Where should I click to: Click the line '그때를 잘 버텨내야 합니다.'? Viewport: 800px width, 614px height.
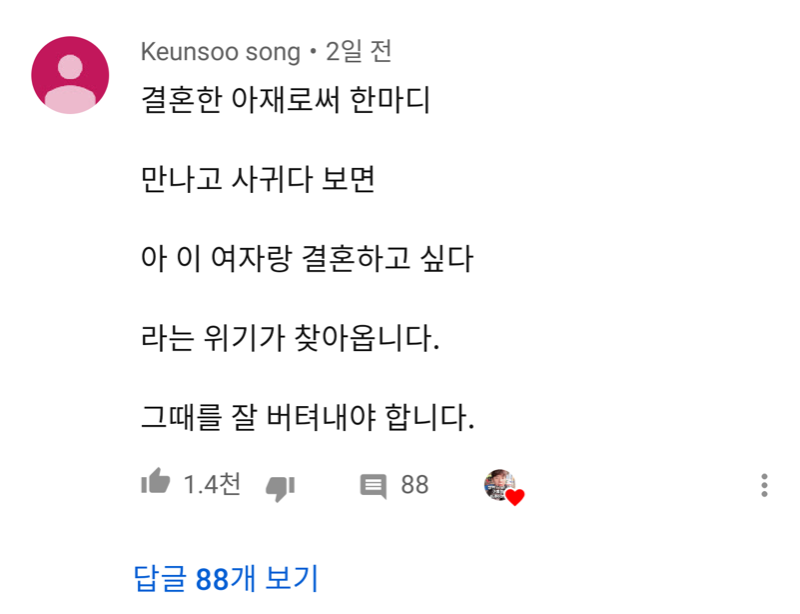pos(307,417)
